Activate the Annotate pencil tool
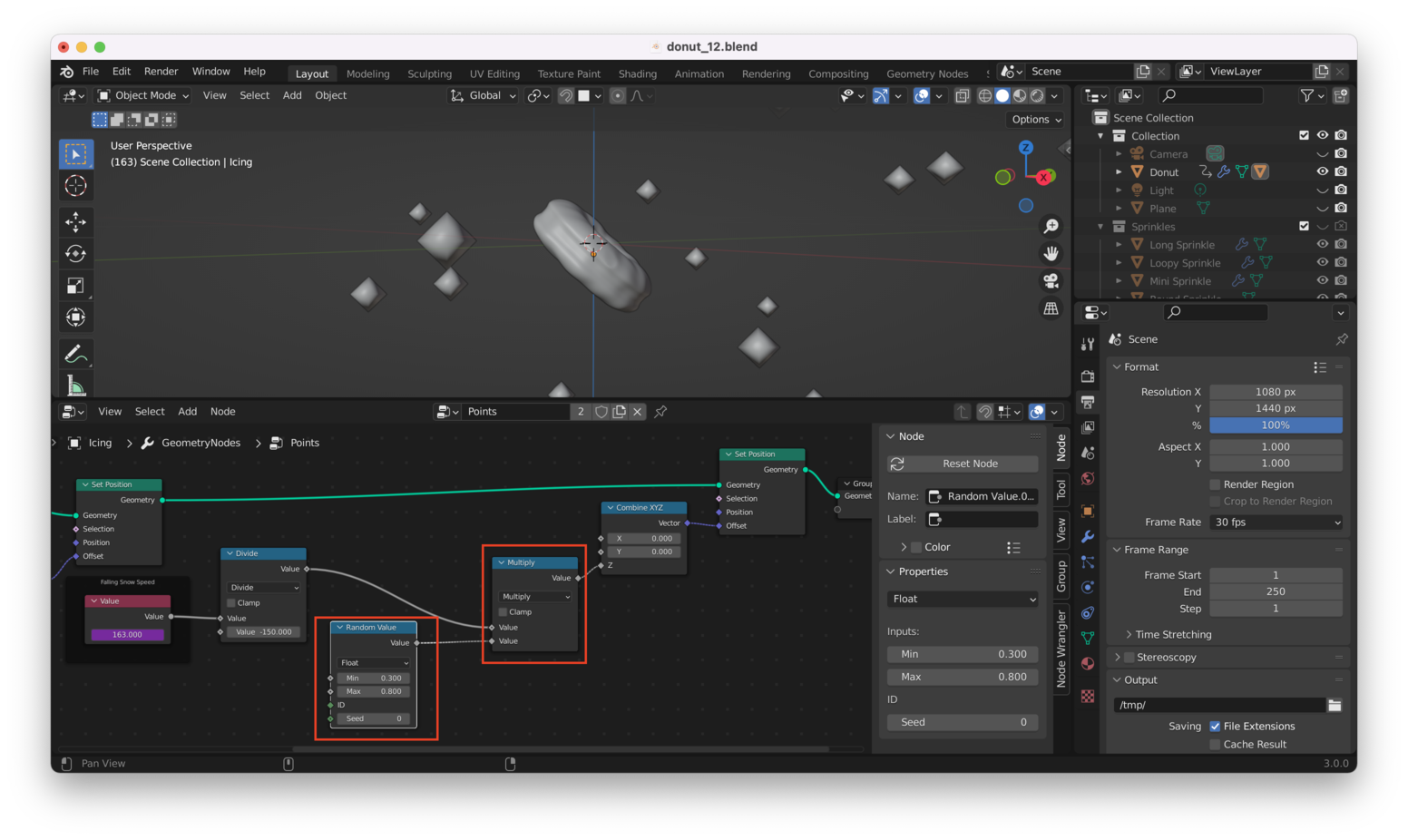 click(76, 354)
